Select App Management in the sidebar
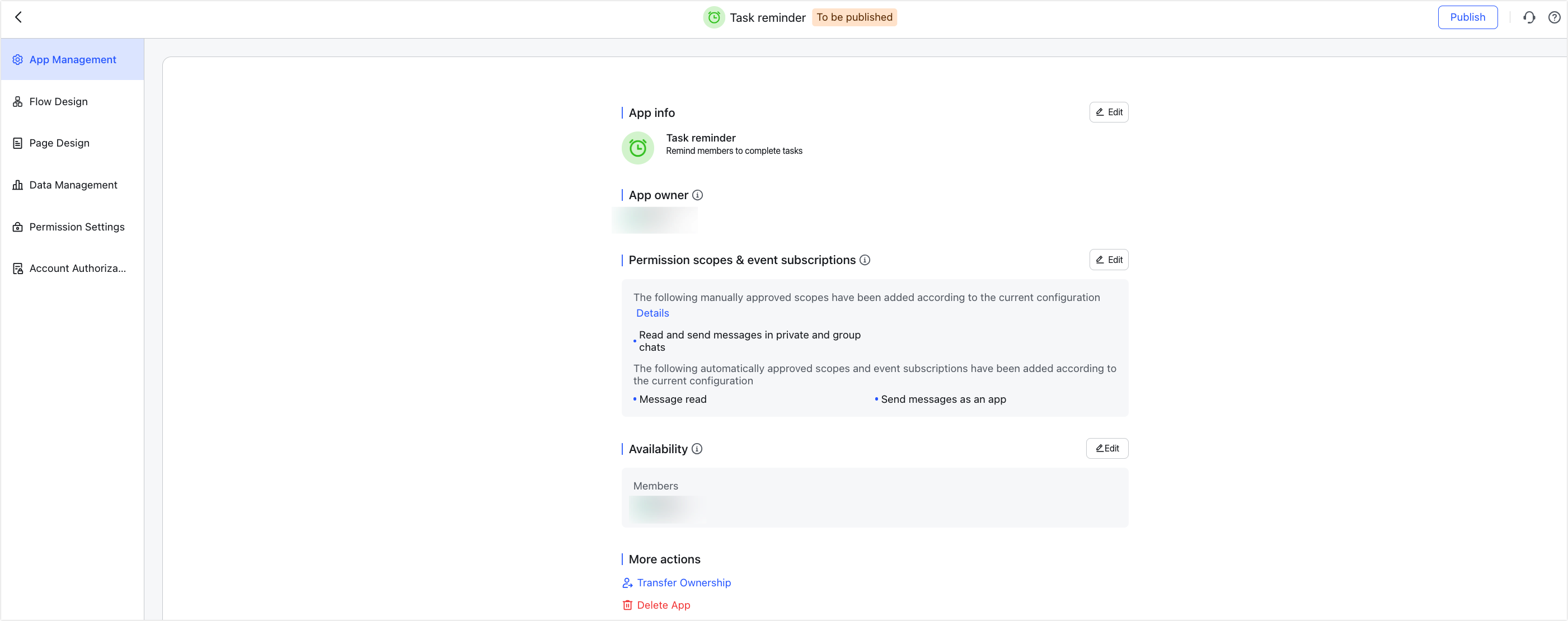Screen dimensions: 1568x621 (72, 59)
